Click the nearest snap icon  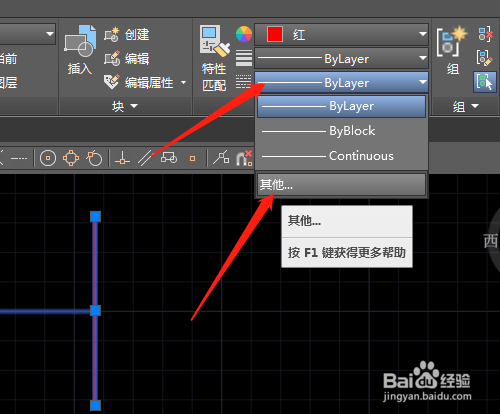pos(221,158)
